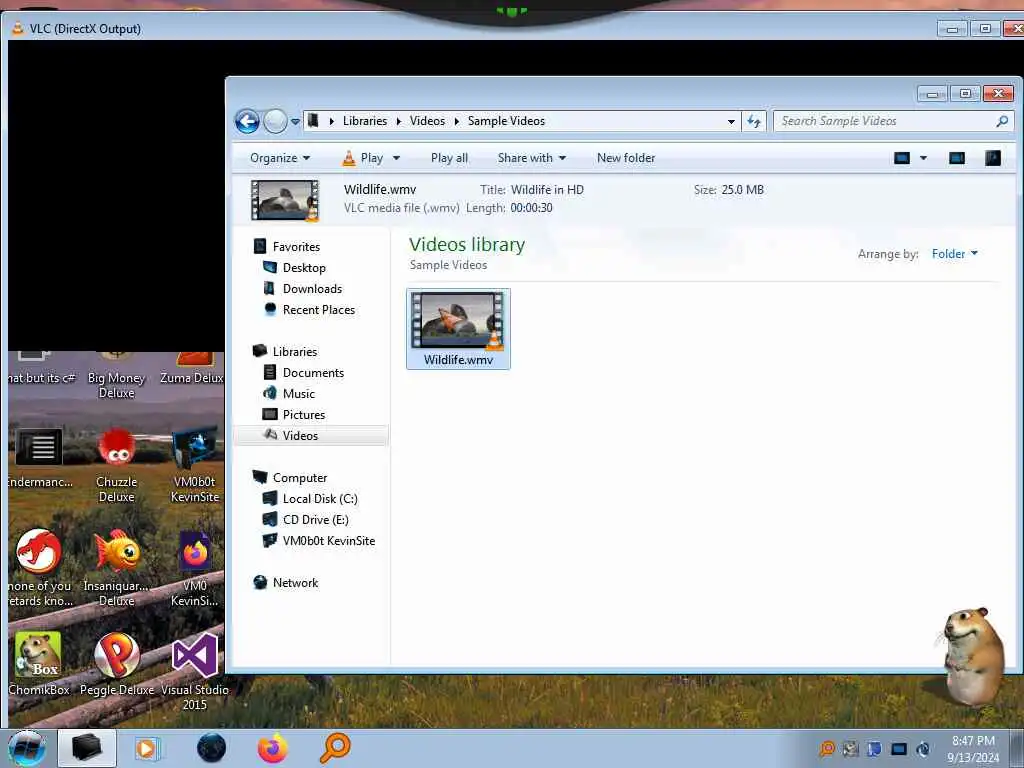Open the Organize menu
This screenshot has width=1024, height=768.
tap(280, 158)
